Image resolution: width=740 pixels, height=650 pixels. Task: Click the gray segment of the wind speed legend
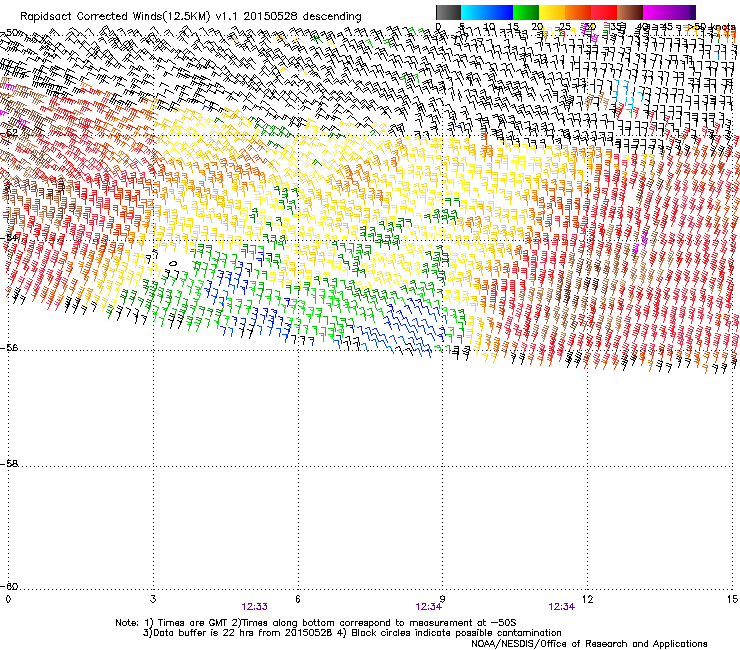448,12
